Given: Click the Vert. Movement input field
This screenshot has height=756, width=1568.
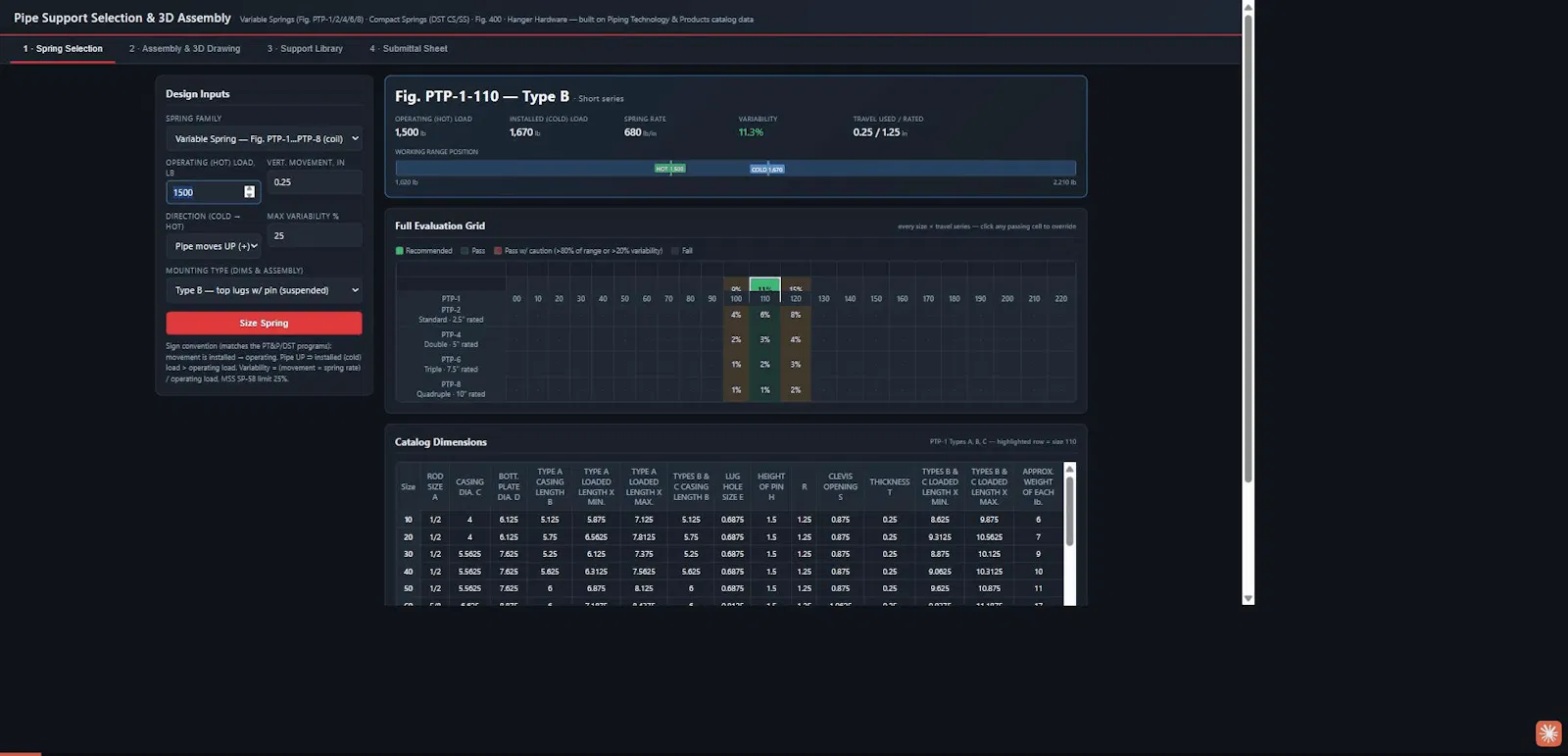Looking at the screenshot, I should (315, 182).
